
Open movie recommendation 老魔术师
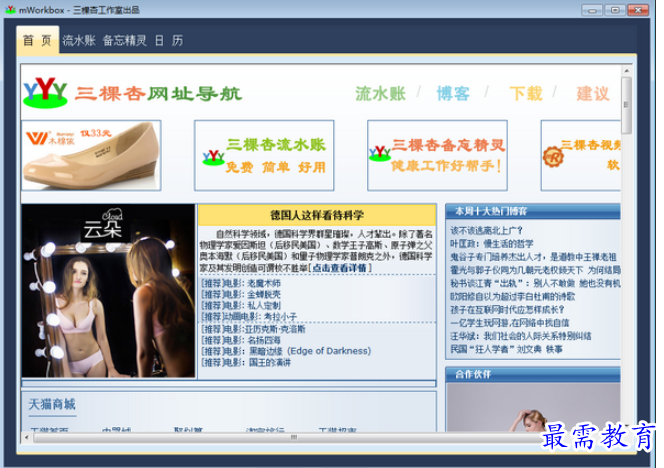(240, 283)
